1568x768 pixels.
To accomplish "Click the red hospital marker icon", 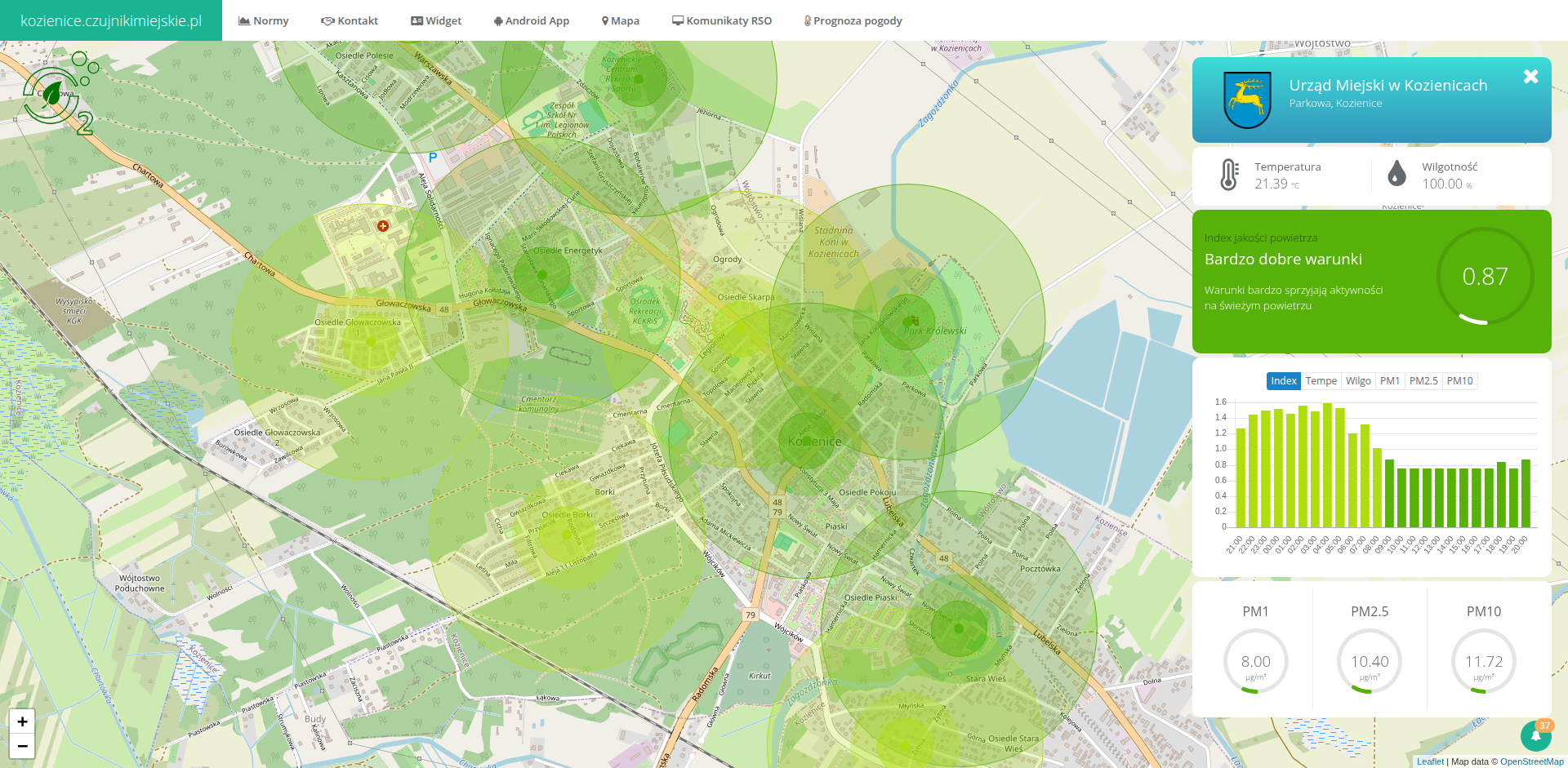I will click(383, 226).
